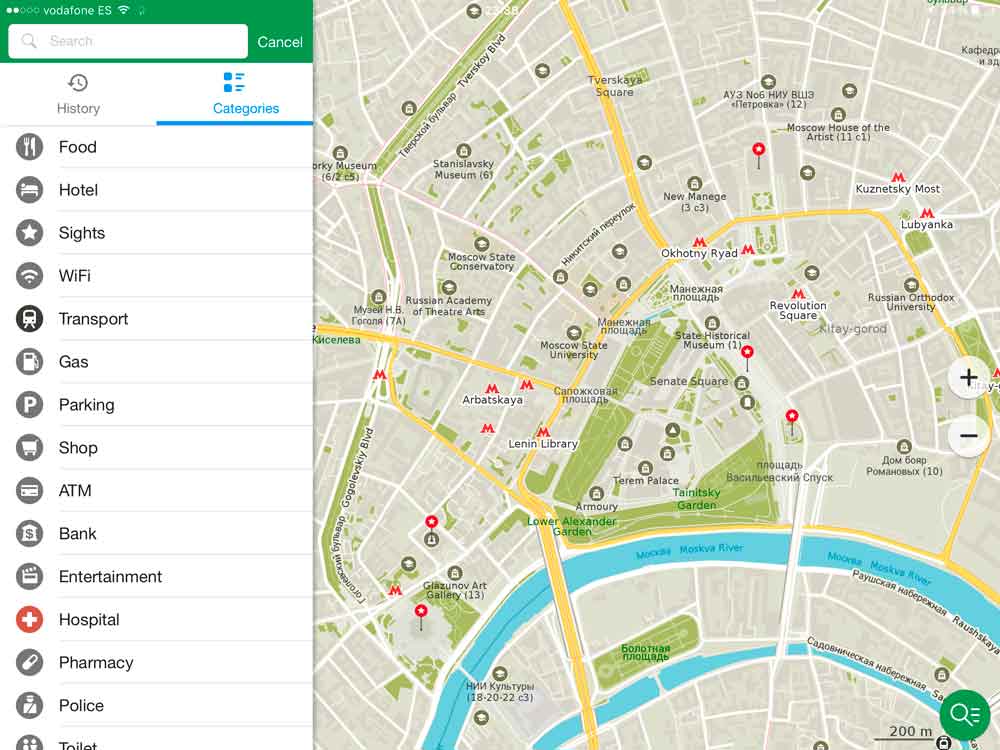The height and width of the screenshot is (750, 1000).
Task: Tap the Armoury museum map icon
Action: coord(596,494)
